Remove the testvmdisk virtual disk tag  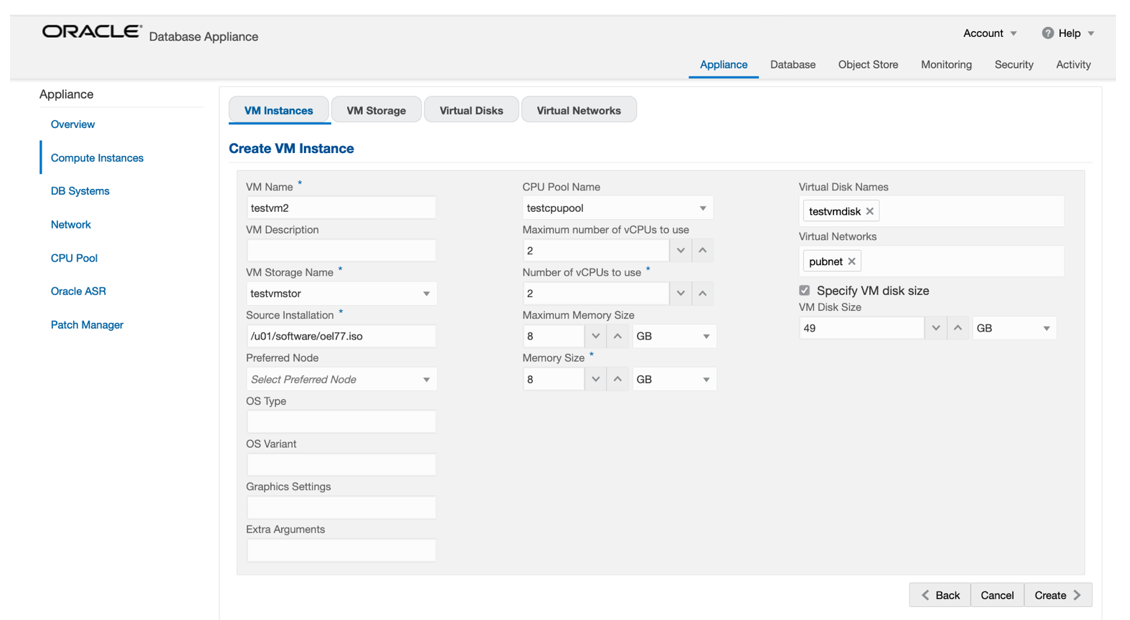870,212
